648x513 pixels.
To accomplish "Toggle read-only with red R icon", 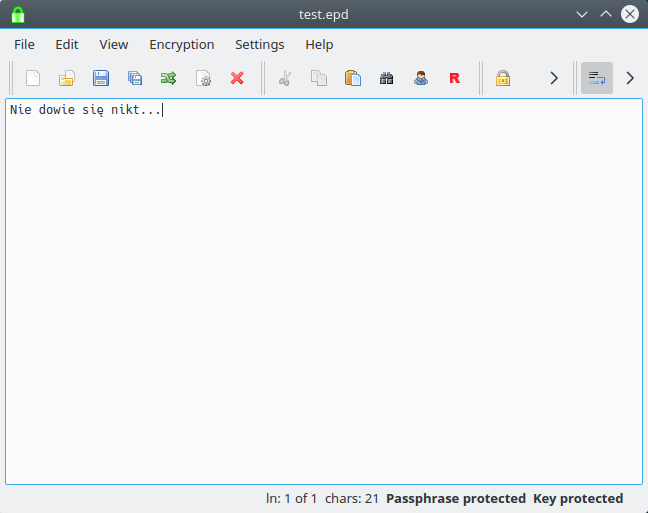I will pos(455,78).
